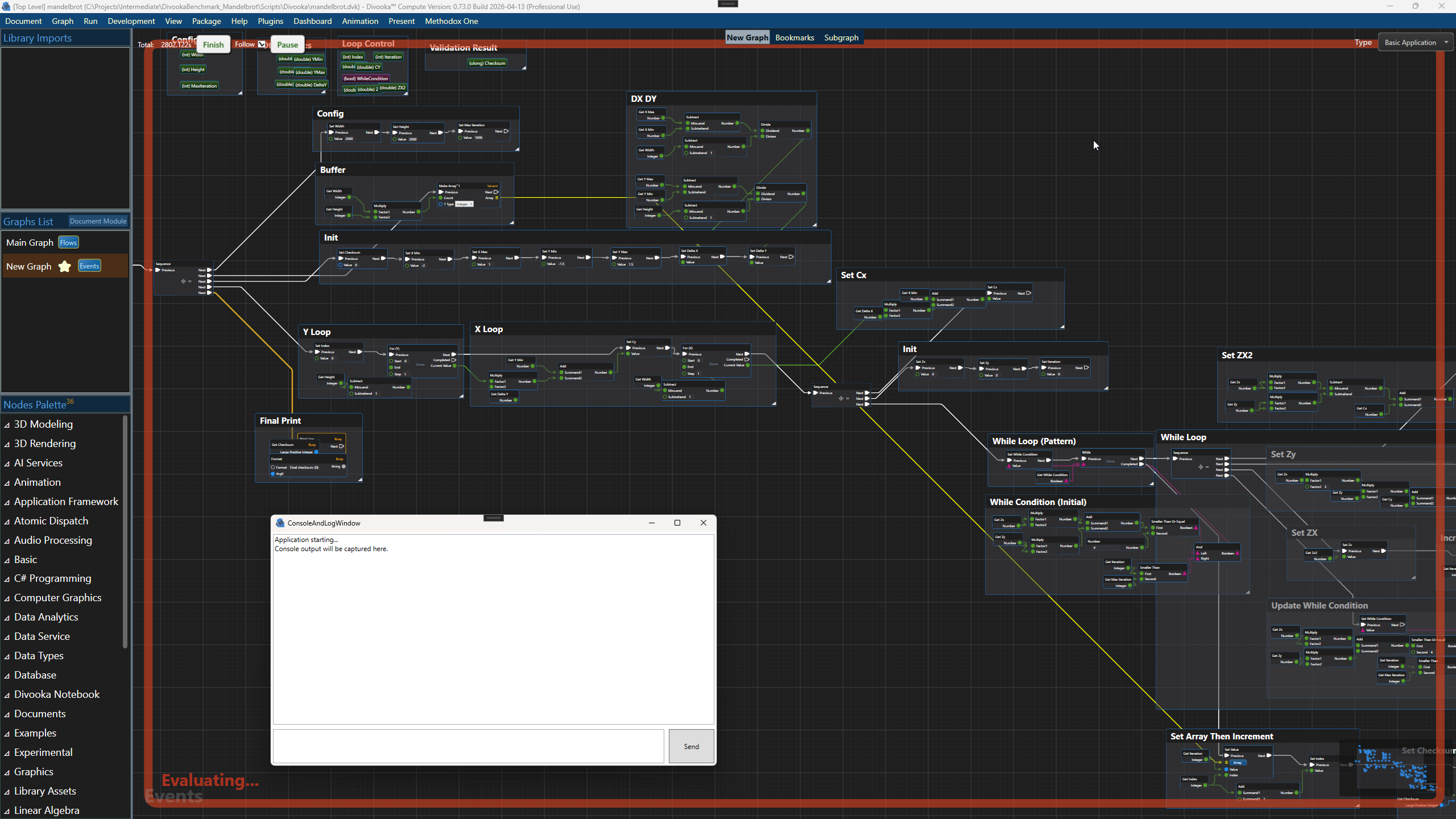Image resolution: width=1456 pixels, height=819 pixels.
Task: Open the Methodox One menu
Action: [x=452, y=21]
